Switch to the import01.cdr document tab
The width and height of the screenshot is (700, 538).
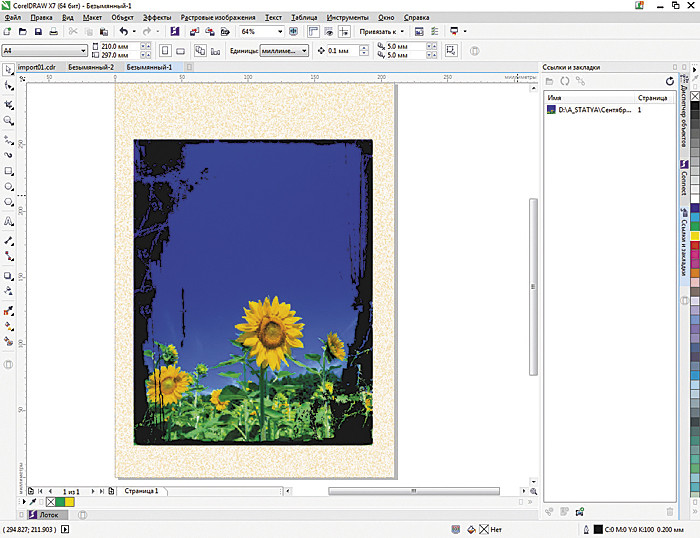click(x=37, y=66)
